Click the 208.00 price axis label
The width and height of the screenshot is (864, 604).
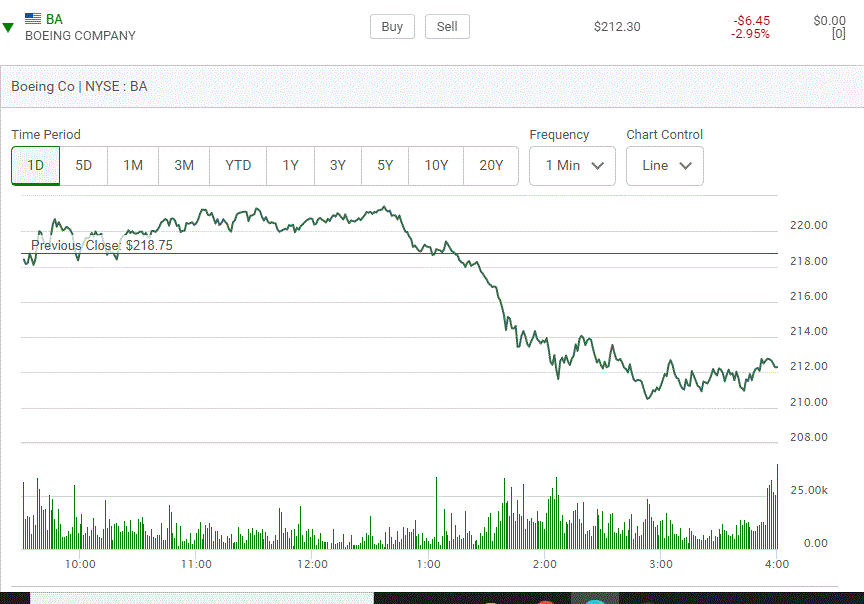[809, 437]
